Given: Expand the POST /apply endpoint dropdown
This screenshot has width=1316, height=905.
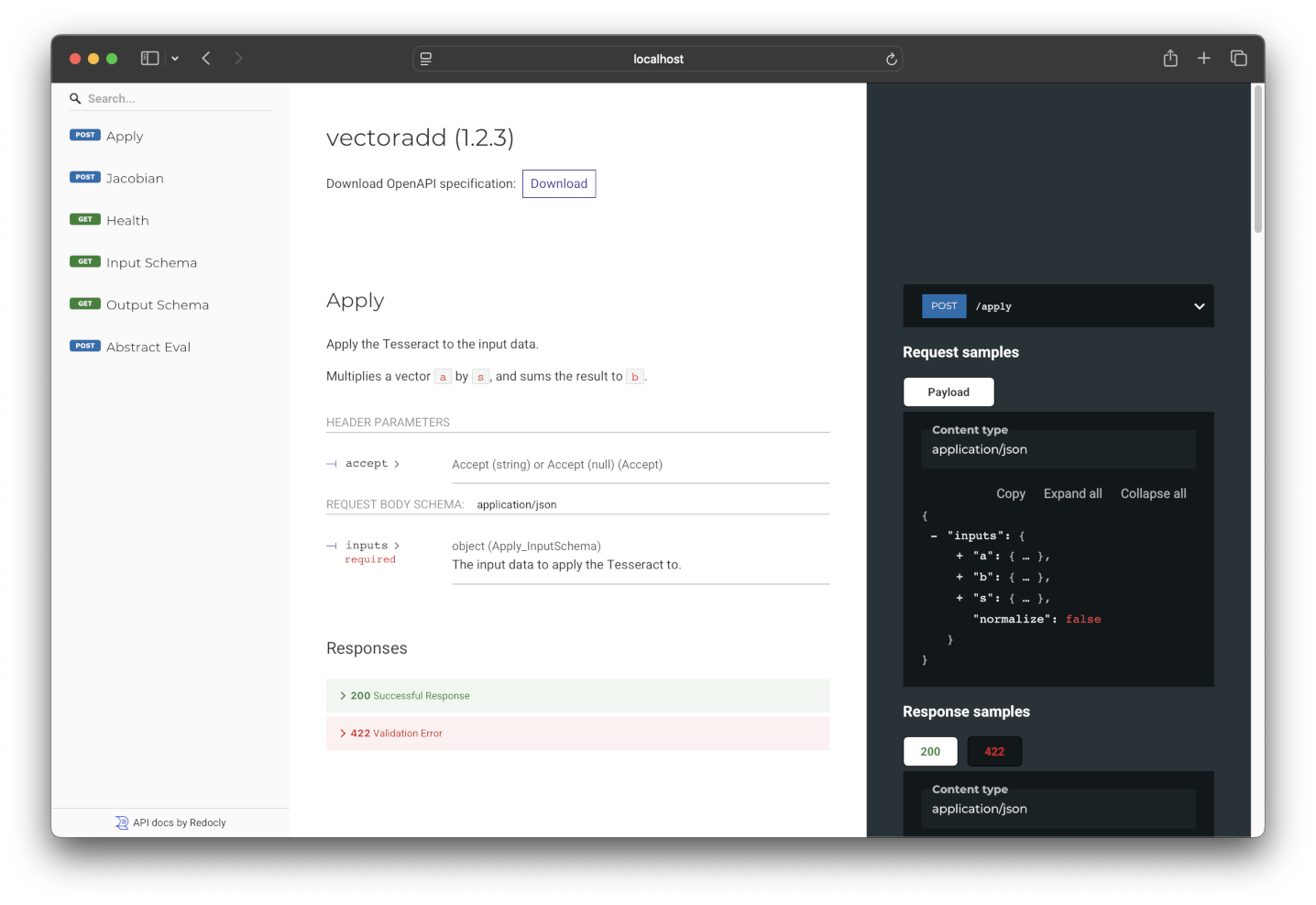Looking at the screenshot, I should (x=1058, y=306).
